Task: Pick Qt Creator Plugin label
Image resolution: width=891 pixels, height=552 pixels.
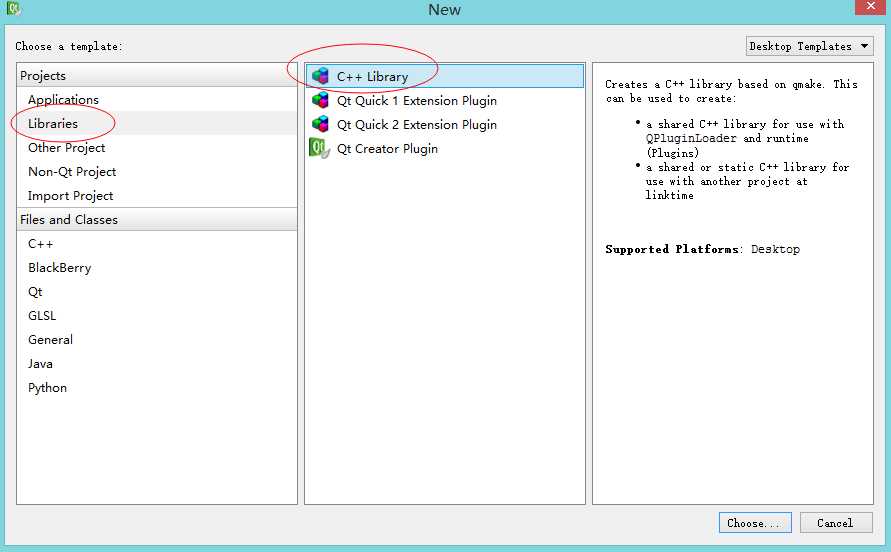Action: click(x=387, y=148)
